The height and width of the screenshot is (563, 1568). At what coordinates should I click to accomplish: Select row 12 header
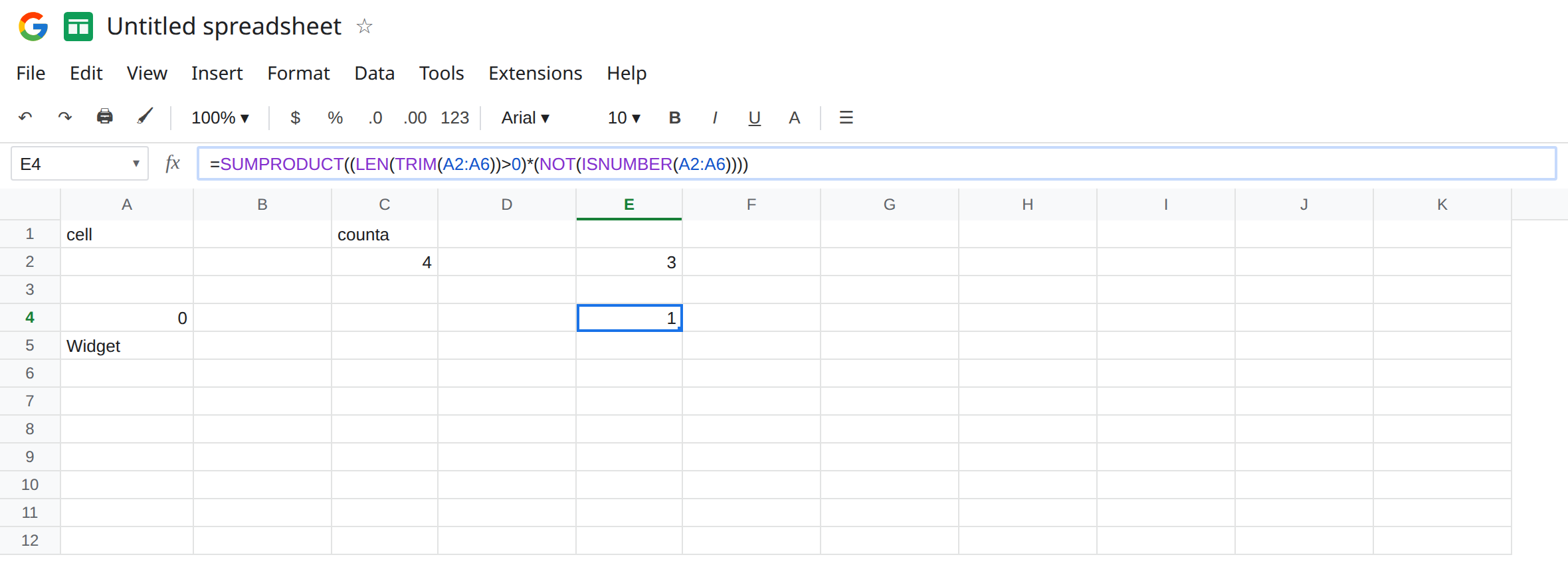coord(30,540)
